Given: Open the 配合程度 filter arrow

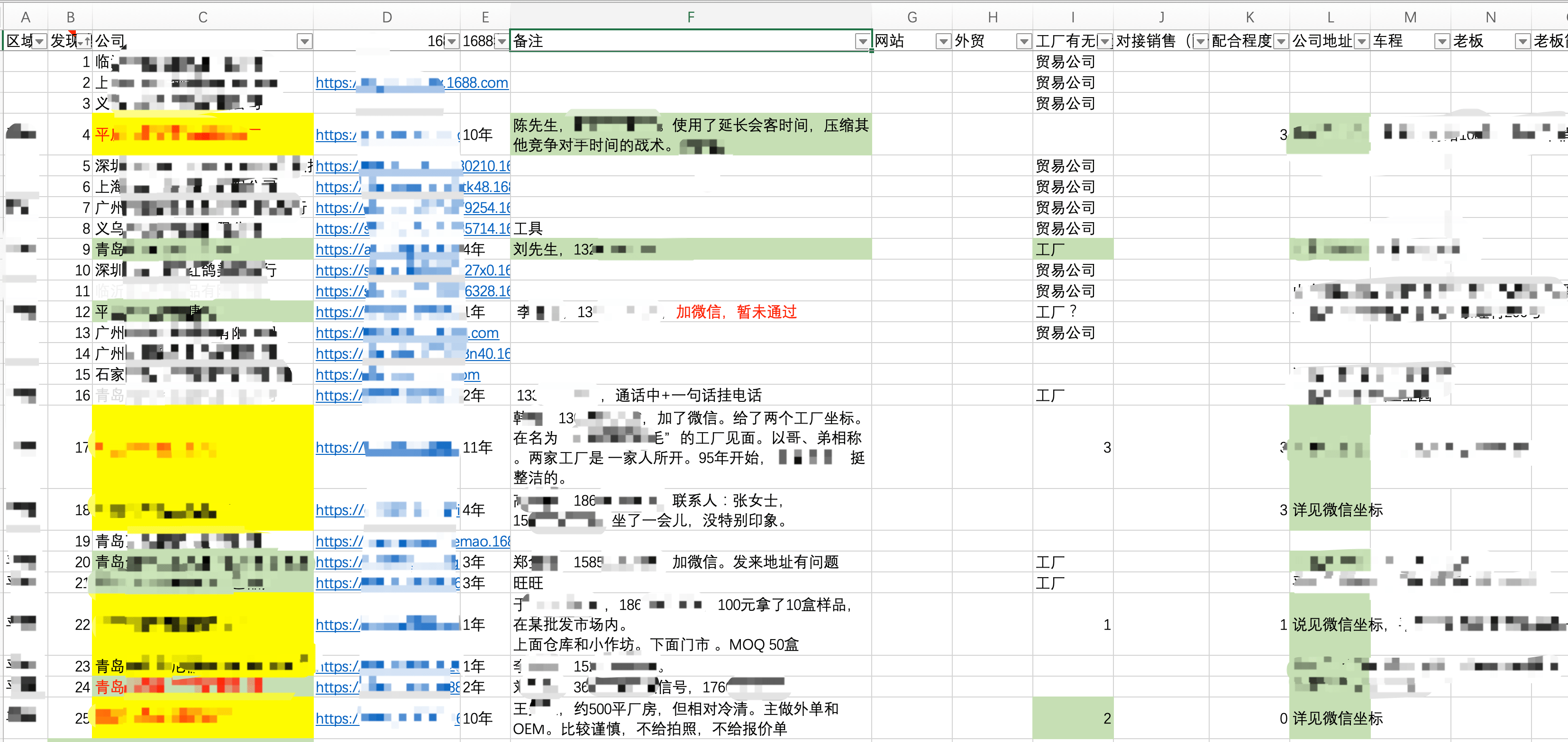Looking at the screenshot, I should point(1281,41).
